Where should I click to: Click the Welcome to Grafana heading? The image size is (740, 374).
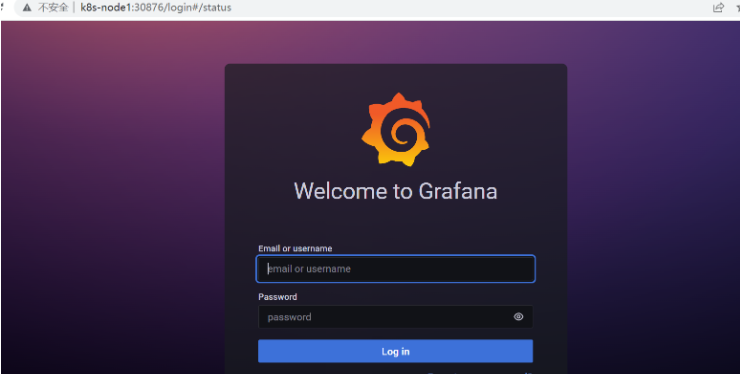click(395, 191)
